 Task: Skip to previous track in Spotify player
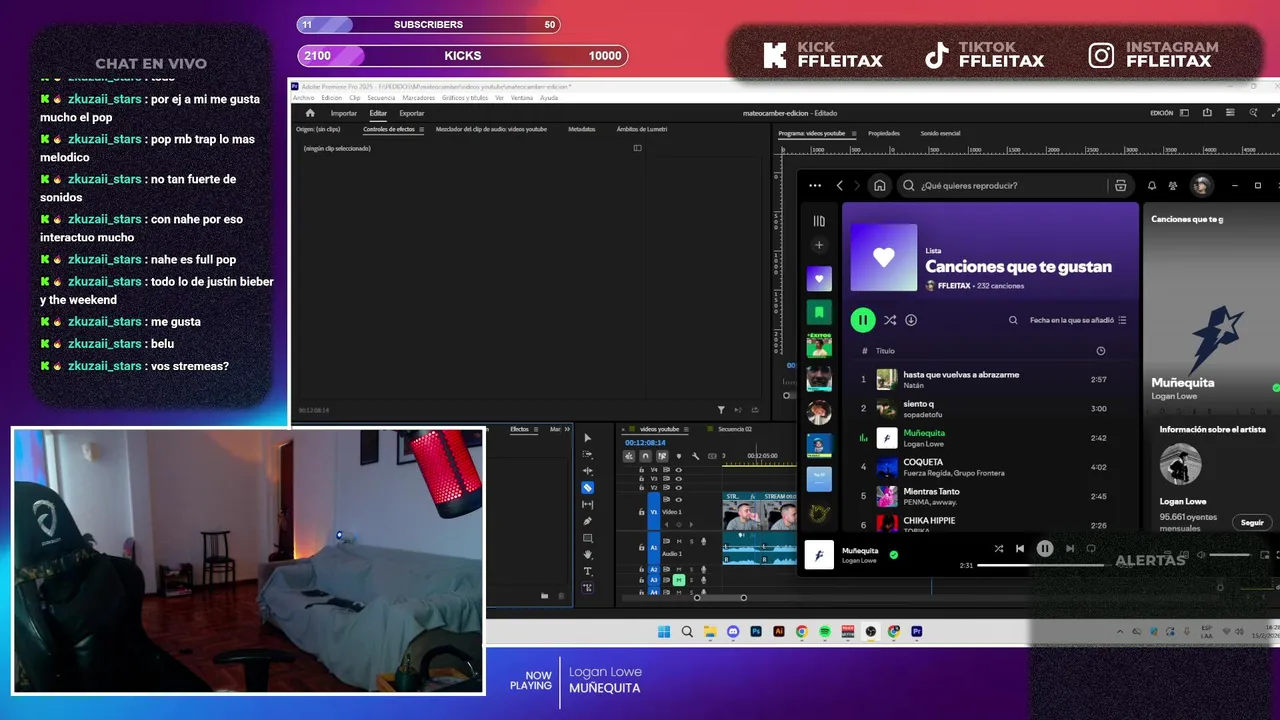(x=1020, y=548)
